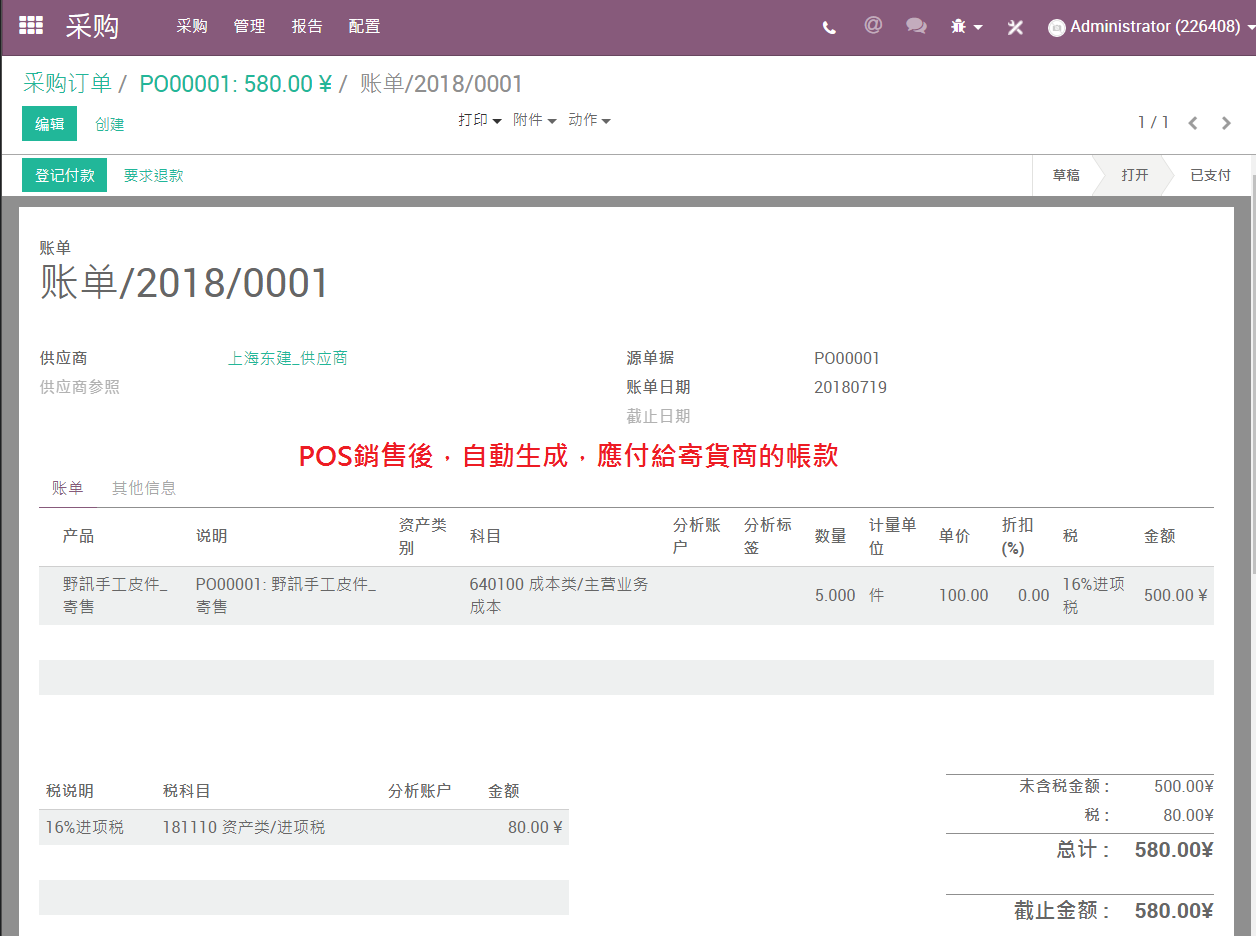This screenshot has height=936, width=1256.
Task: Click the 已支付 status stage
Action: [x=1210, y=175]
